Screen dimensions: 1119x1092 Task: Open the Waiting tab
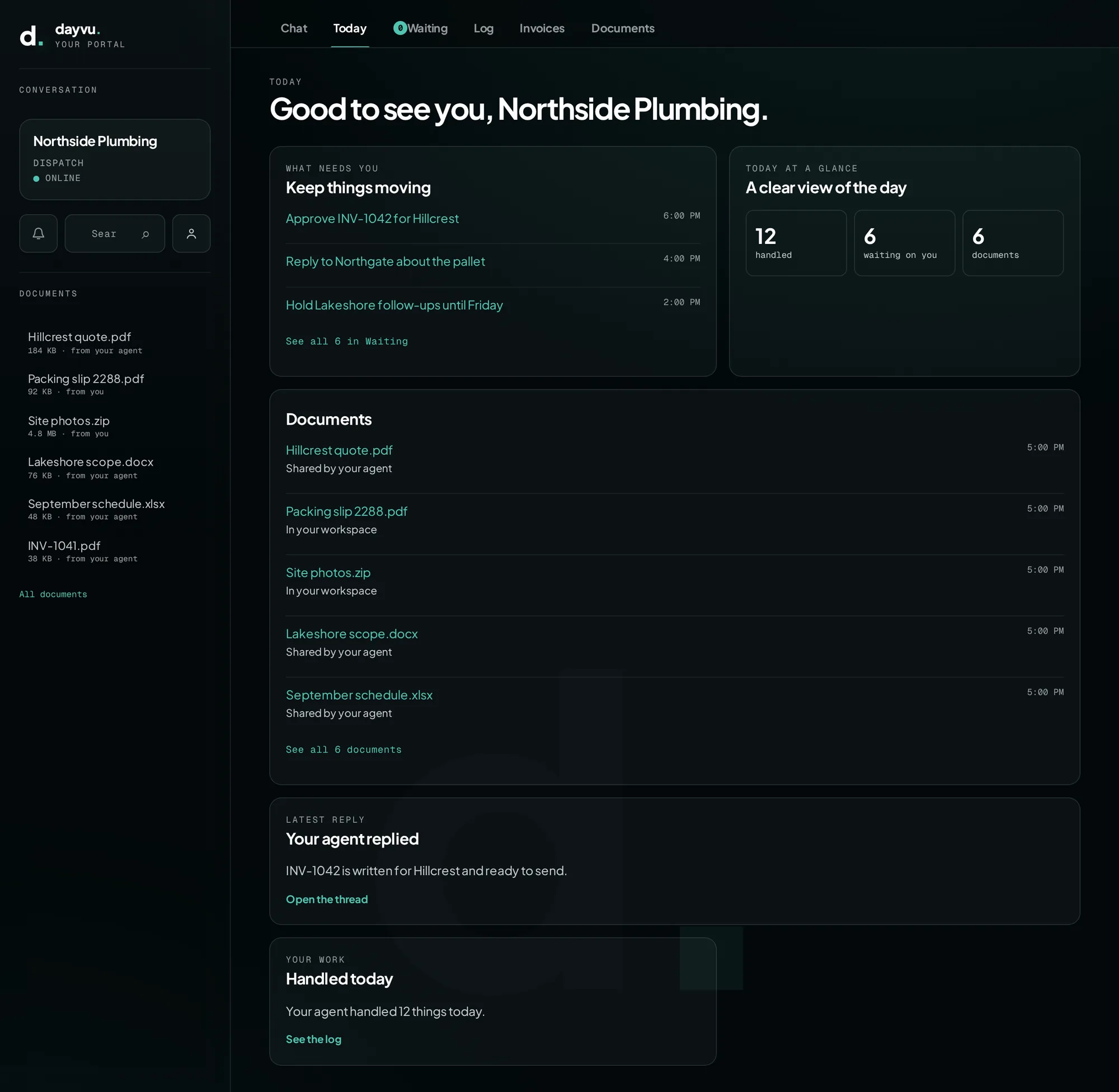point(427,28)
